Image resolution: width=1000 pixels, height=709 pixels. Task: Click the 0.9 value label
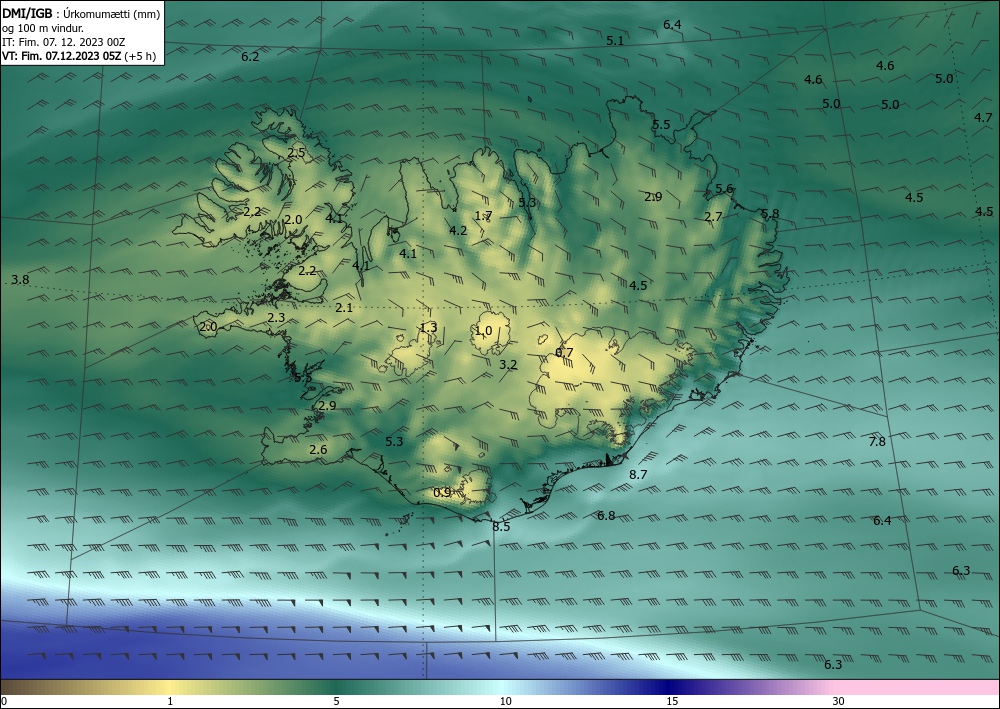click(442, 492)
